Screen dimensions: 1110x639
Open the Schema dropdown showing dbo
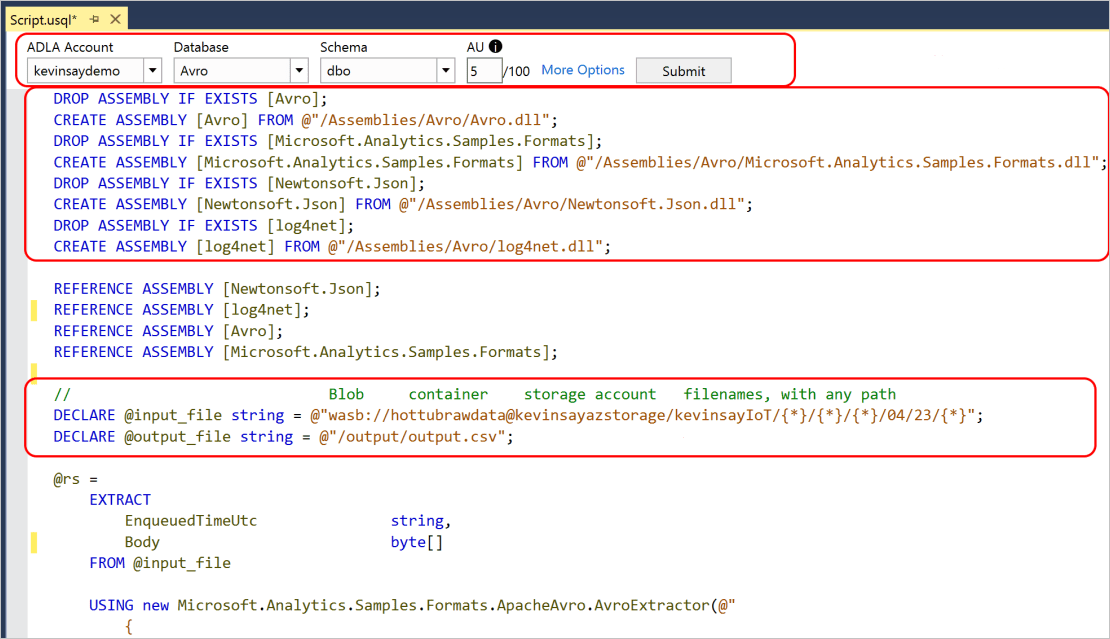tap(446, 70)
